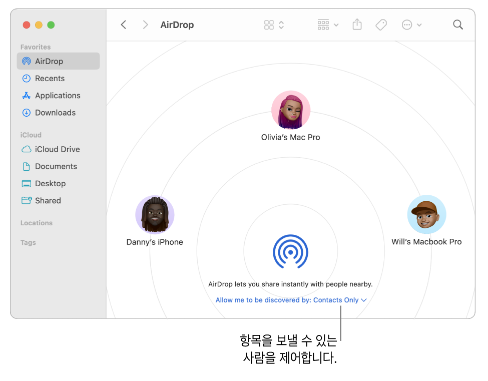
Task: Switch to icon grid view
Action: pos(269,25)
